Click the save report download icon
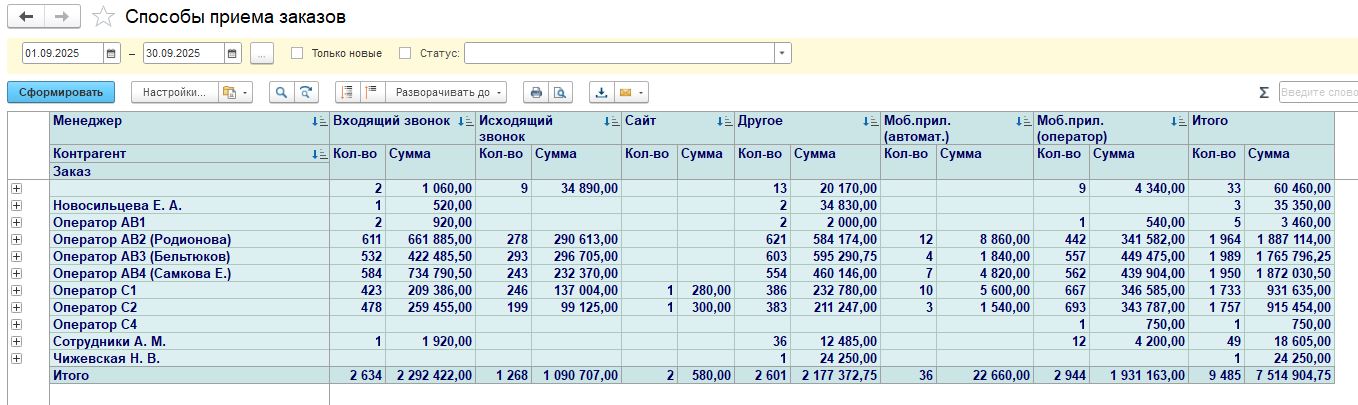 [x=601, y=92]
